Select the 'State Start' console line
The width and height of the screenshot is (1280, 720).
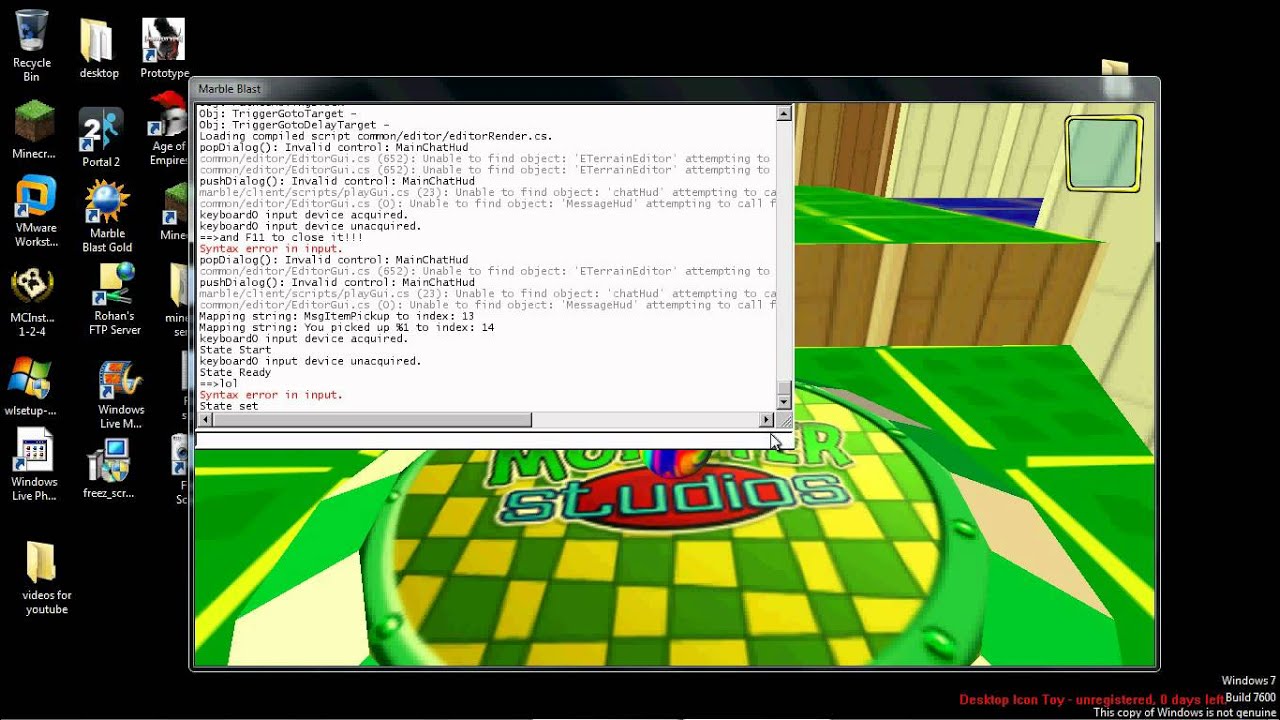(x=235, y=350)
